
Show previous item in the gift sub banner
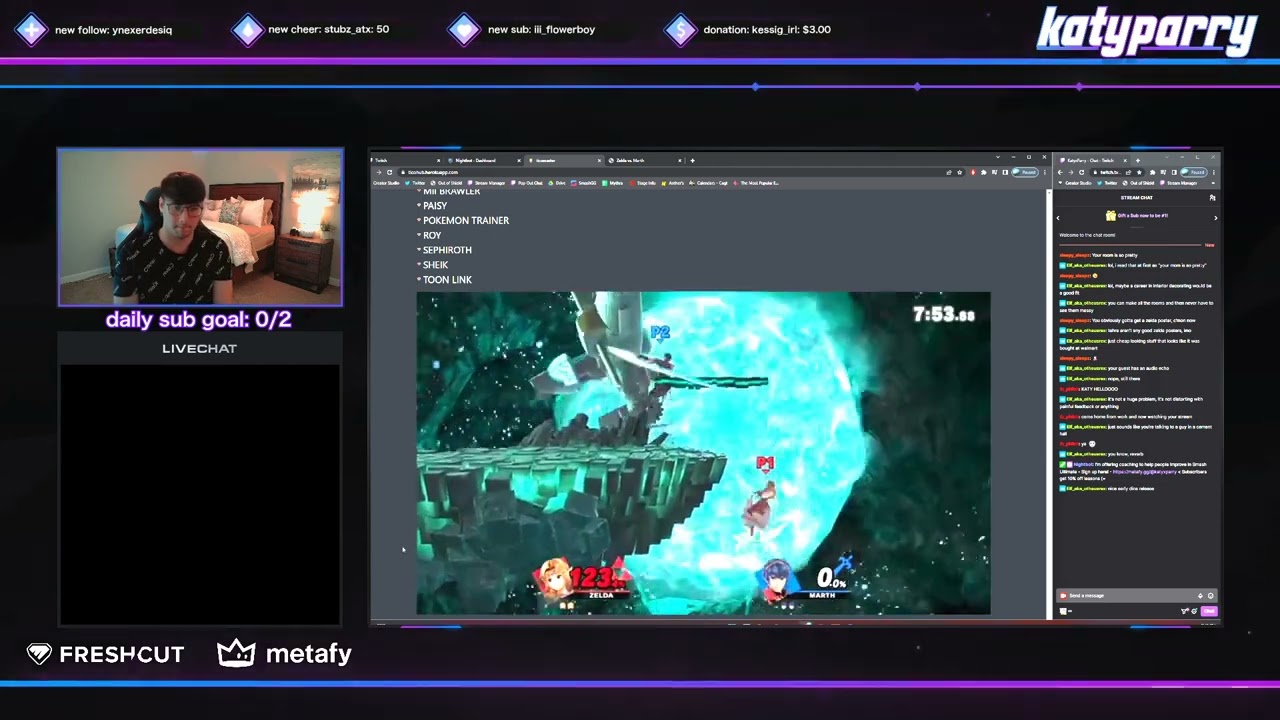coord(1058,216)
